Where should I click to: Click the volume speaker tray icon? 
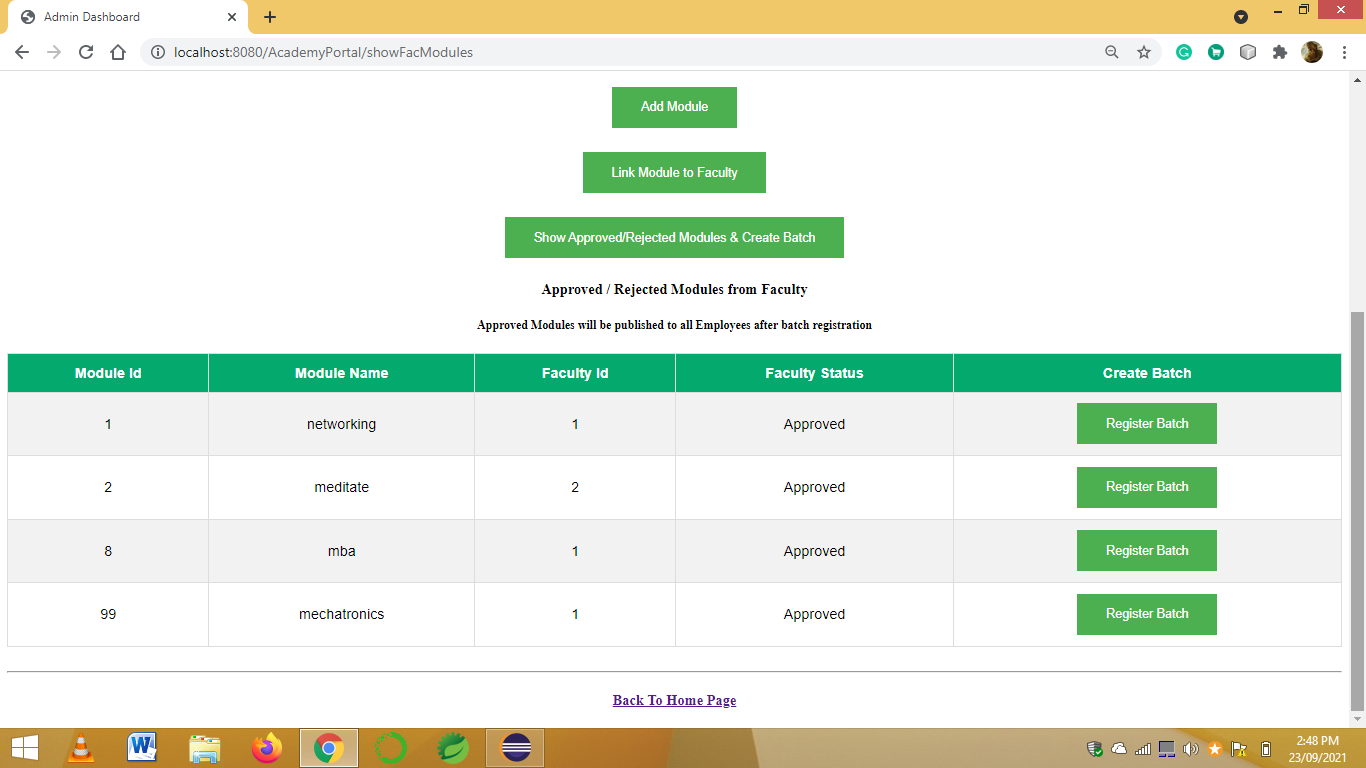click(x=1190, y=748)
